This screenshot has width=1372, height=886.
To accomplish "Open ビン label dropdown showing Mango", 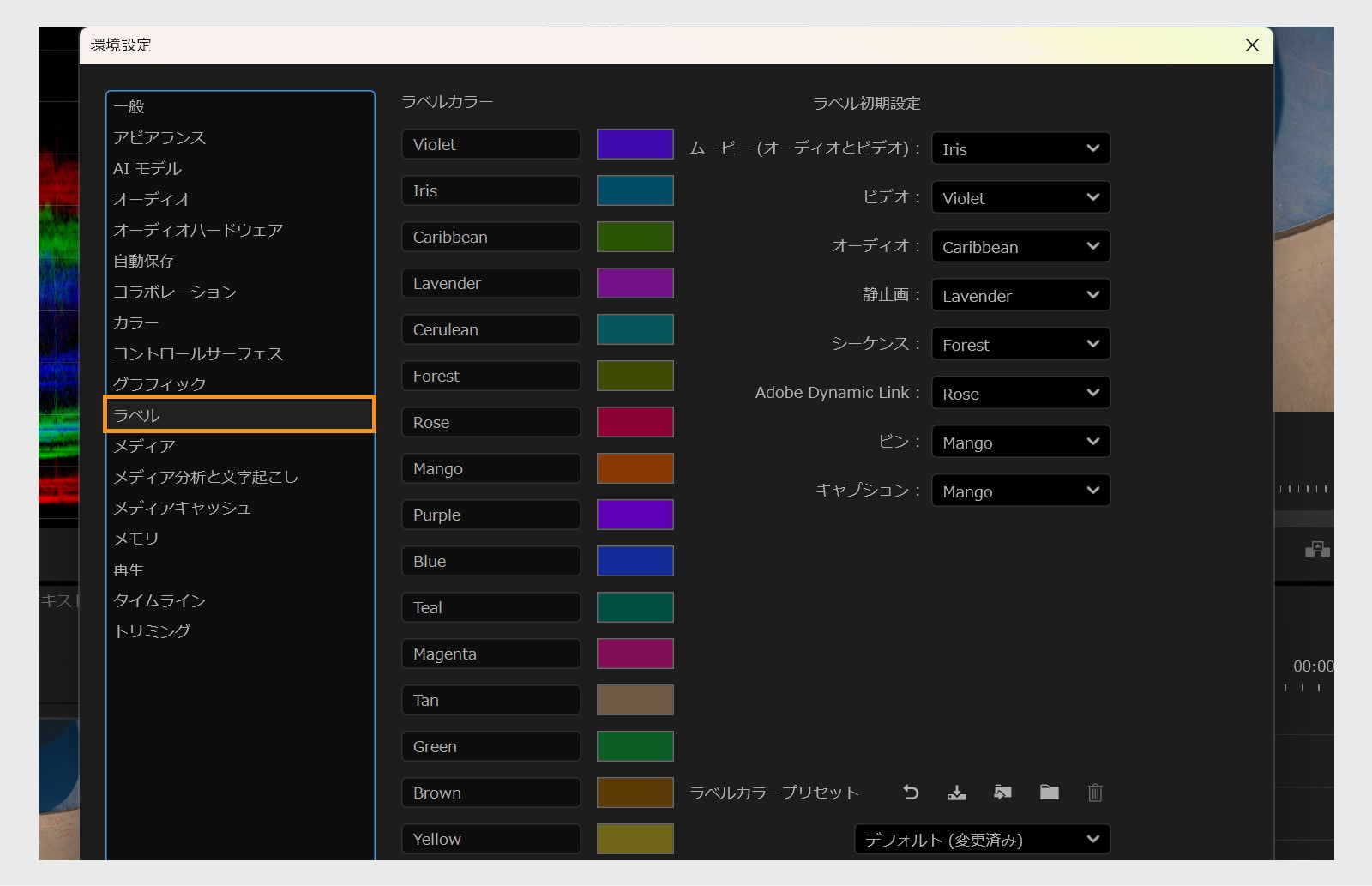I will tap(1020, 442).
